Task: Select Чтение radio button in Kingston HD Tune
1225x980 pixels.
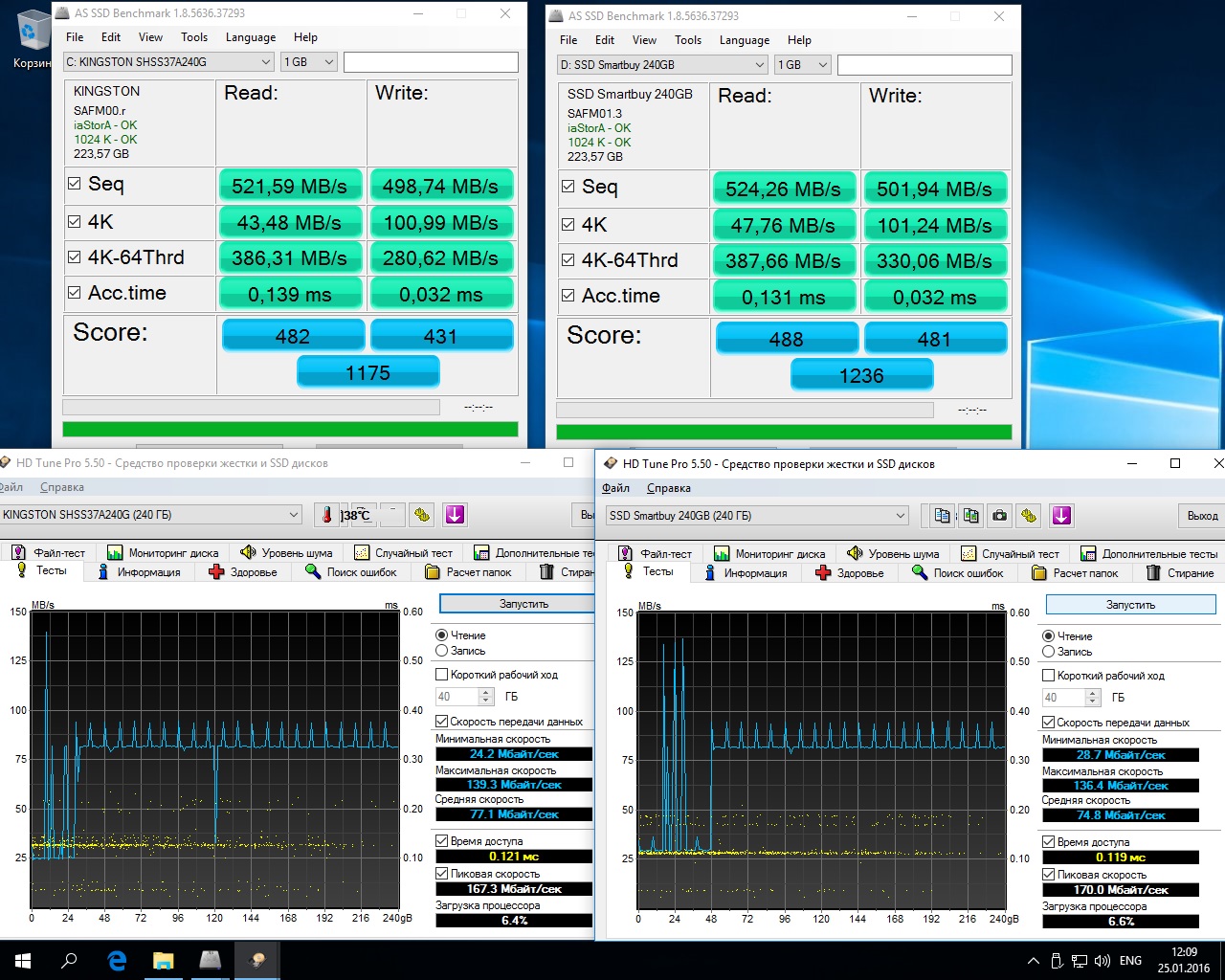Action: [442, 635]
